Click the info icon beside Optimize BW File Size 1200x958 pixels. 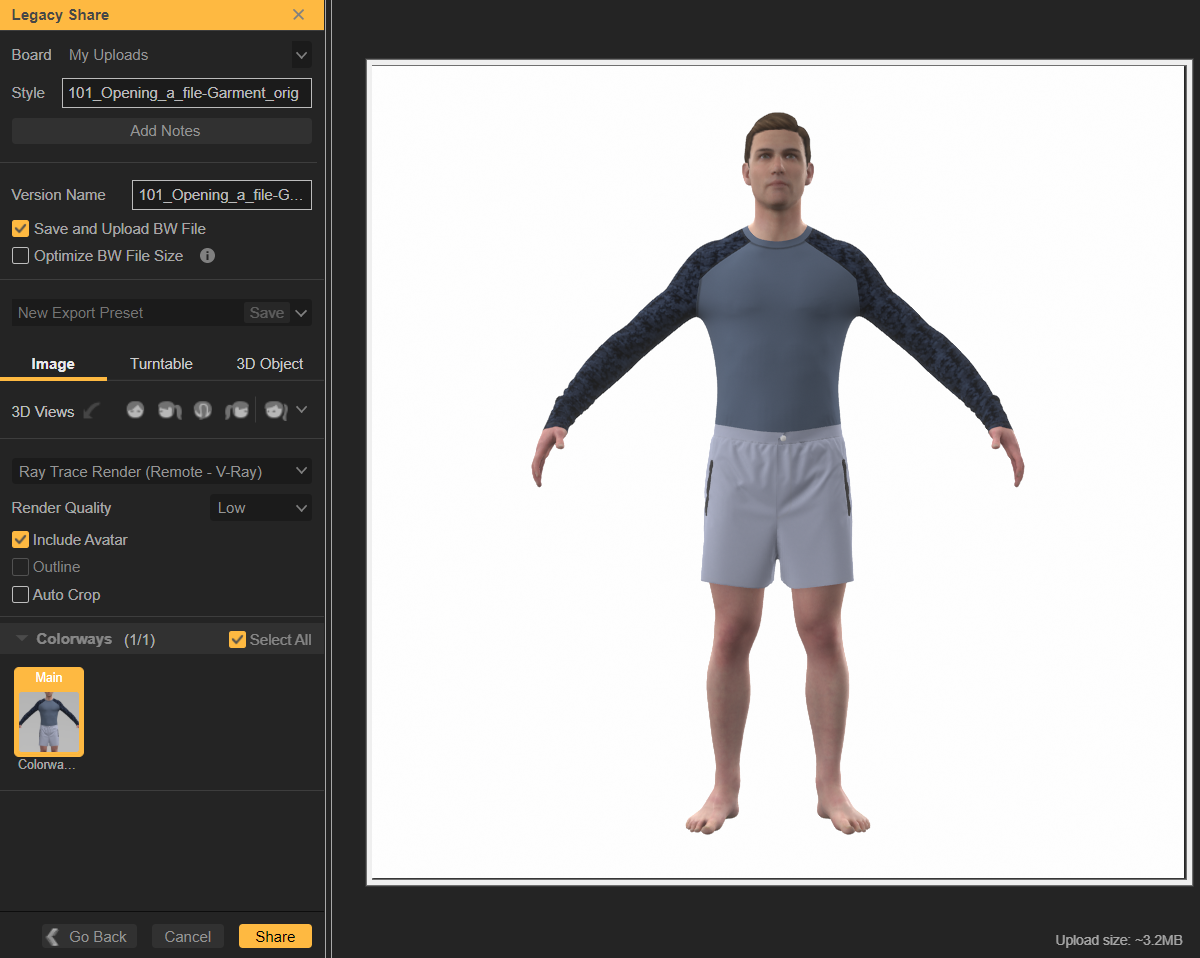207,256
